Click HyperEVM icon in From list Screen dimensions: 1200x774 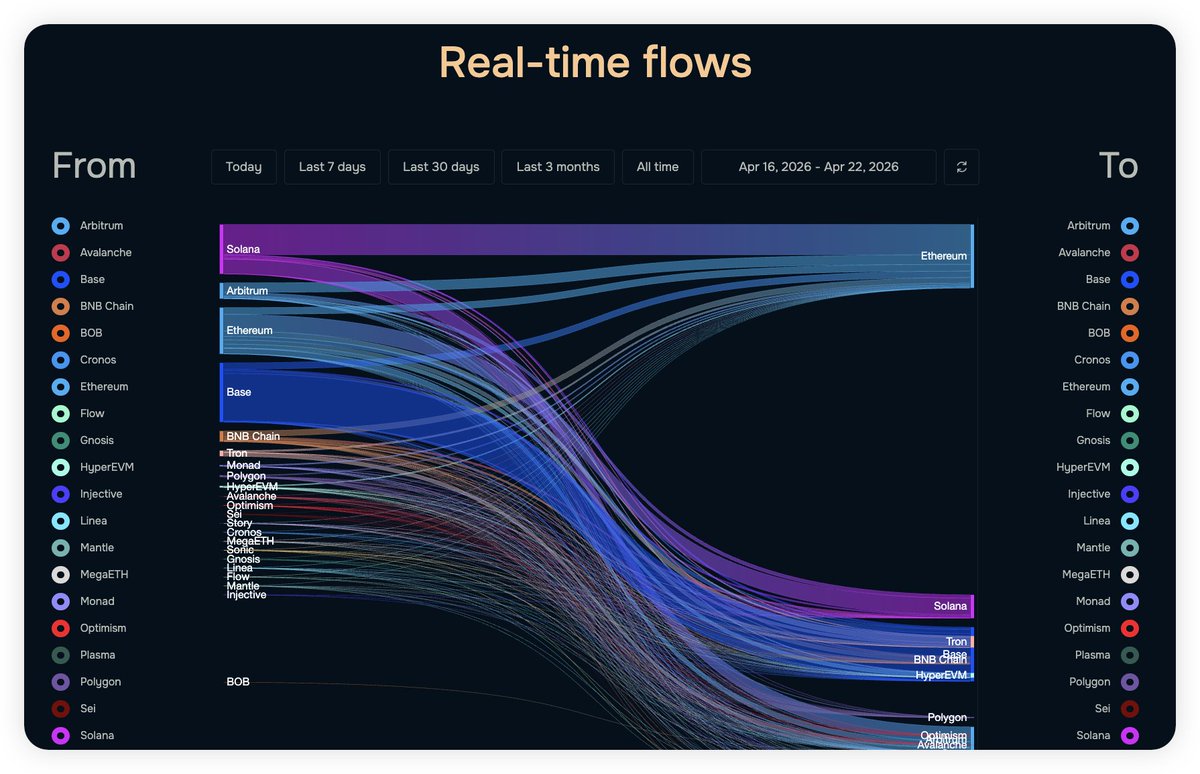61,467
